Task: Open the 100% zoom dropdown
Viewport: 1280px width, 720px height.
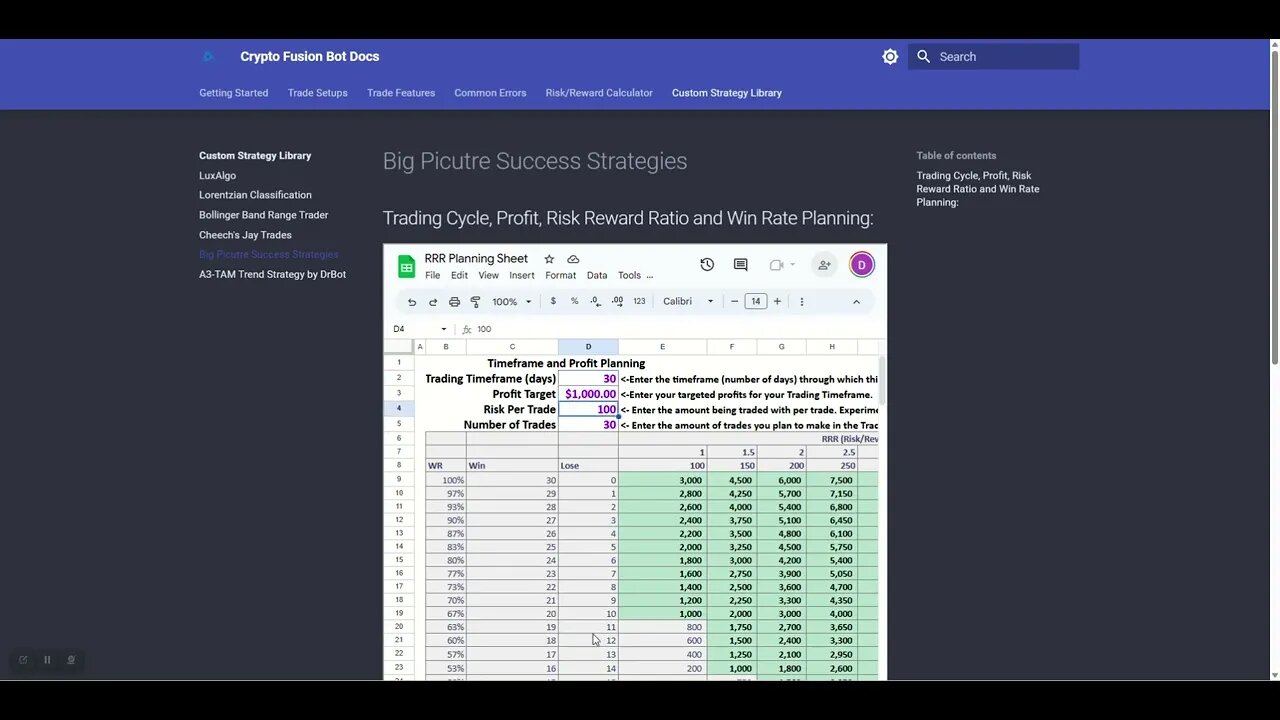Action: tap(512, 301)
